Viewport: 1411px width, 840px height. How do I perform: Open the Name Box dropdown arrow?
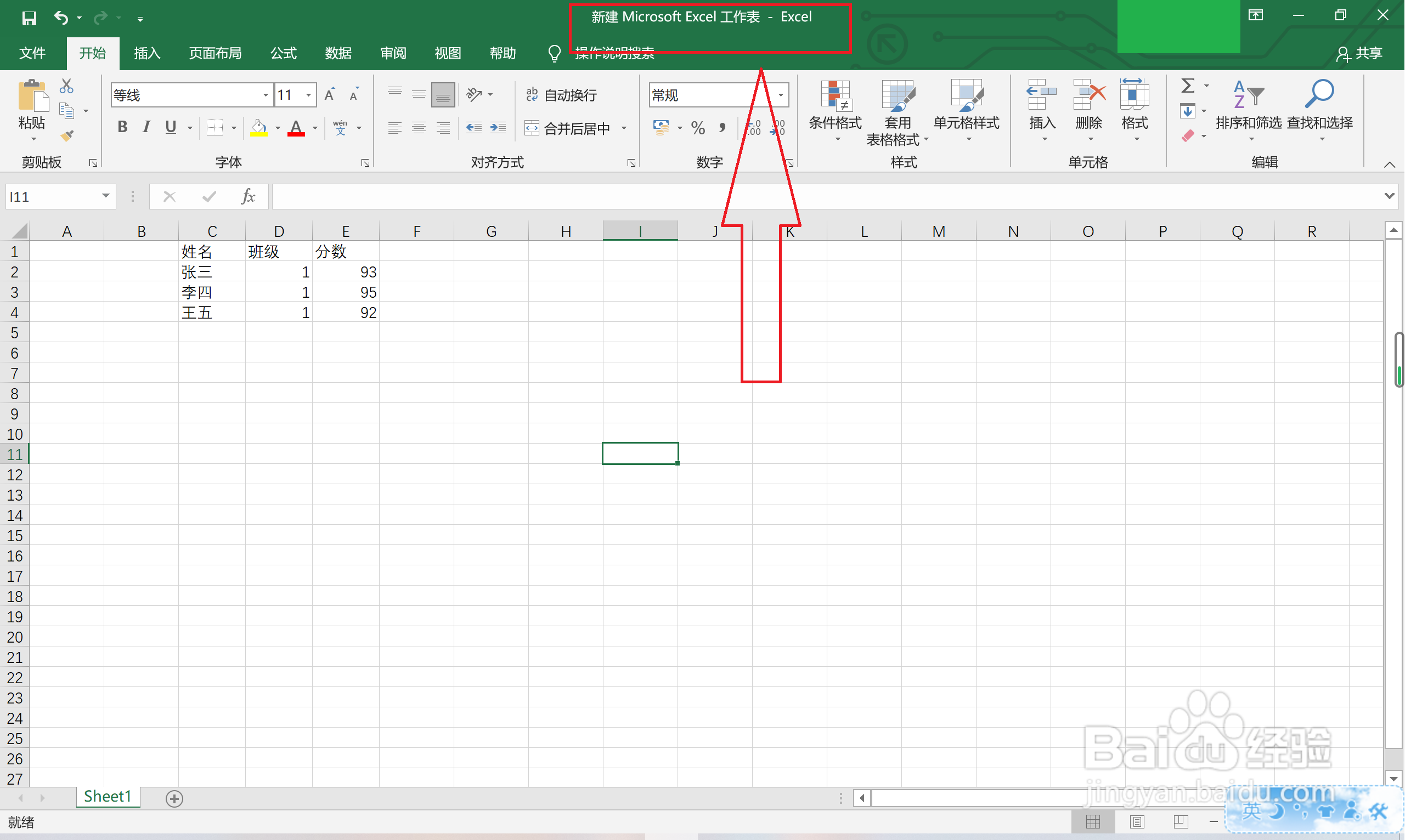[106, 196]
